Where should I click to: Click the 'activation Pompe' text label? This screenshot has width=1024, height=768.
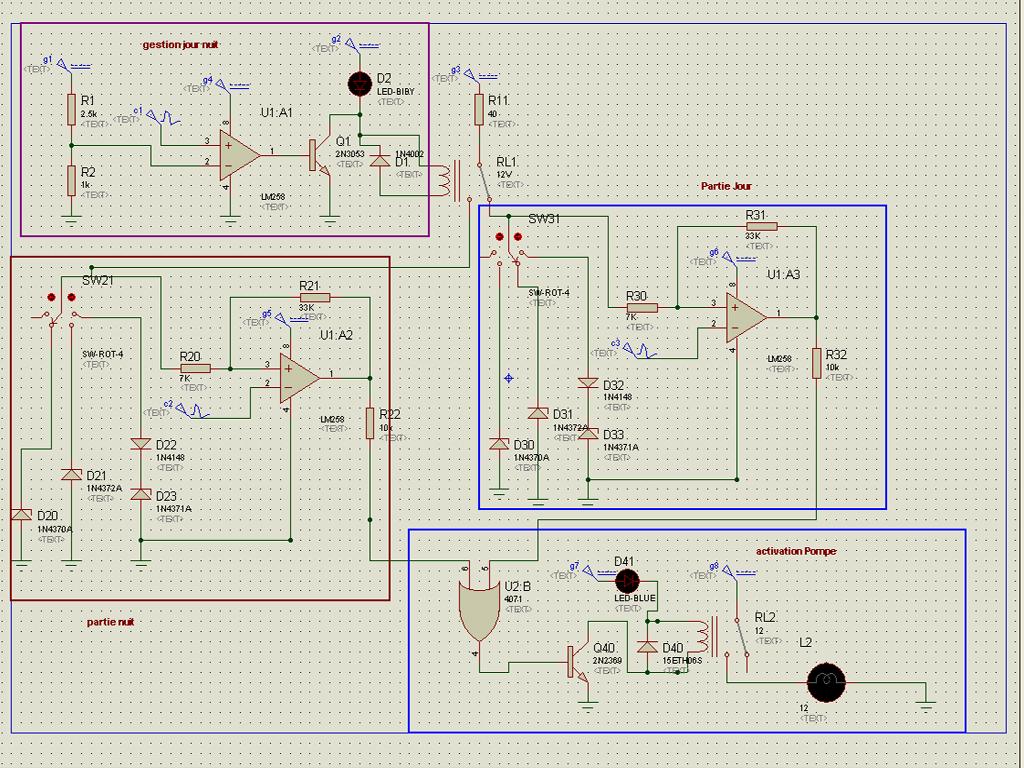795,551
